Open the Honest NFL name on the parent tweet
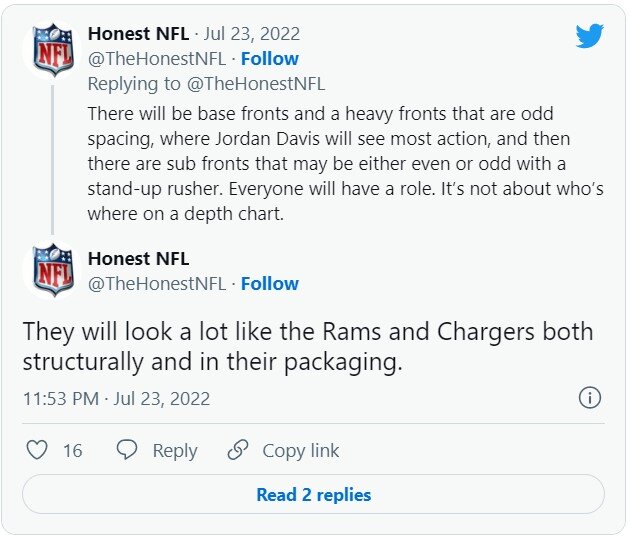This screenshot has width=630, height=537. [x=138, y=33]
